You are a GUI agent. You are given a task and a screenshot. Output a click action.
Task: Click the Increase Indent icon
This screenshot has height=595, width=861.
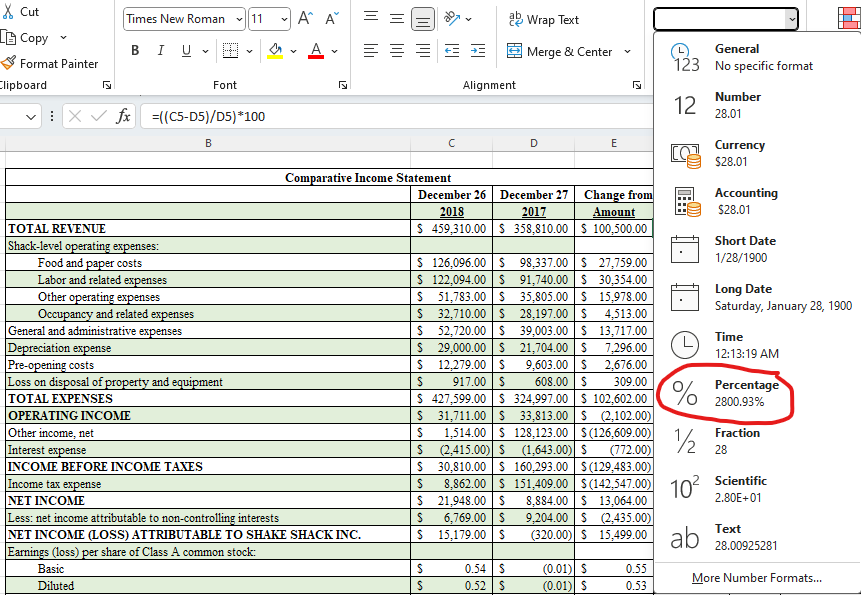point(477,51)
